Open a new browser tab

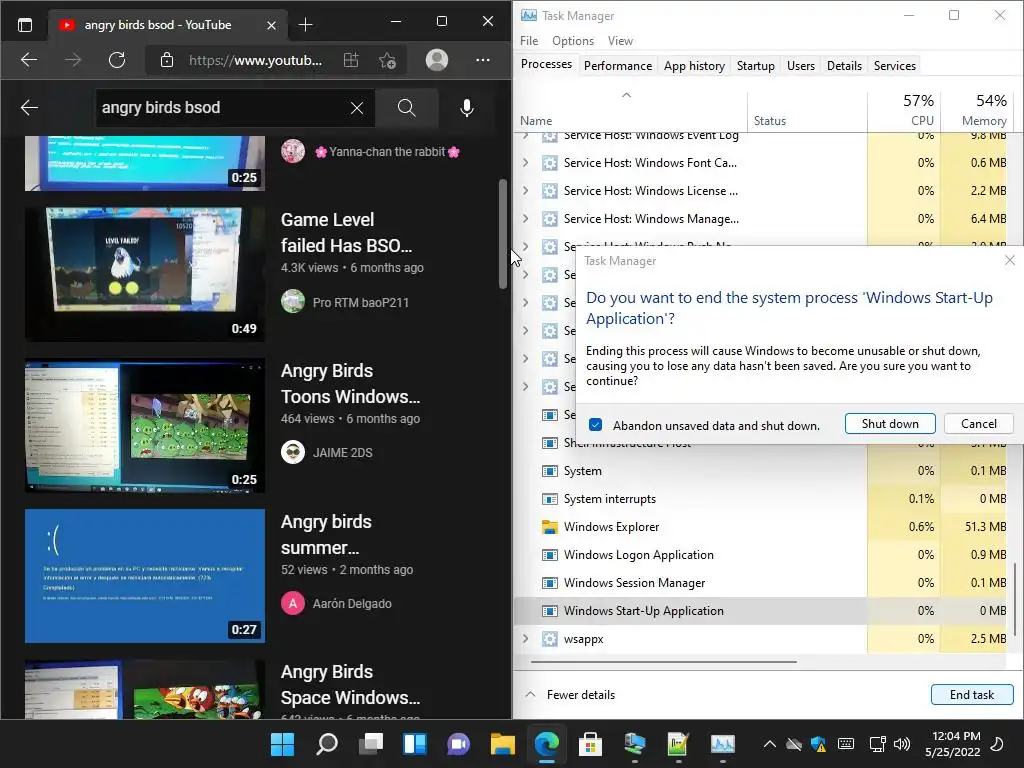pyautogui.click(x=305, y=25)
